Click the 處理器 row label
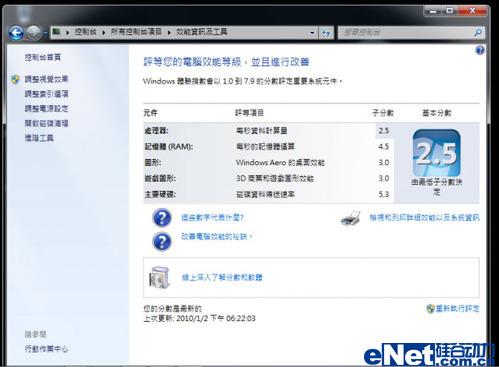Viewport: 499px width, 367px height. tap(156, 131)
